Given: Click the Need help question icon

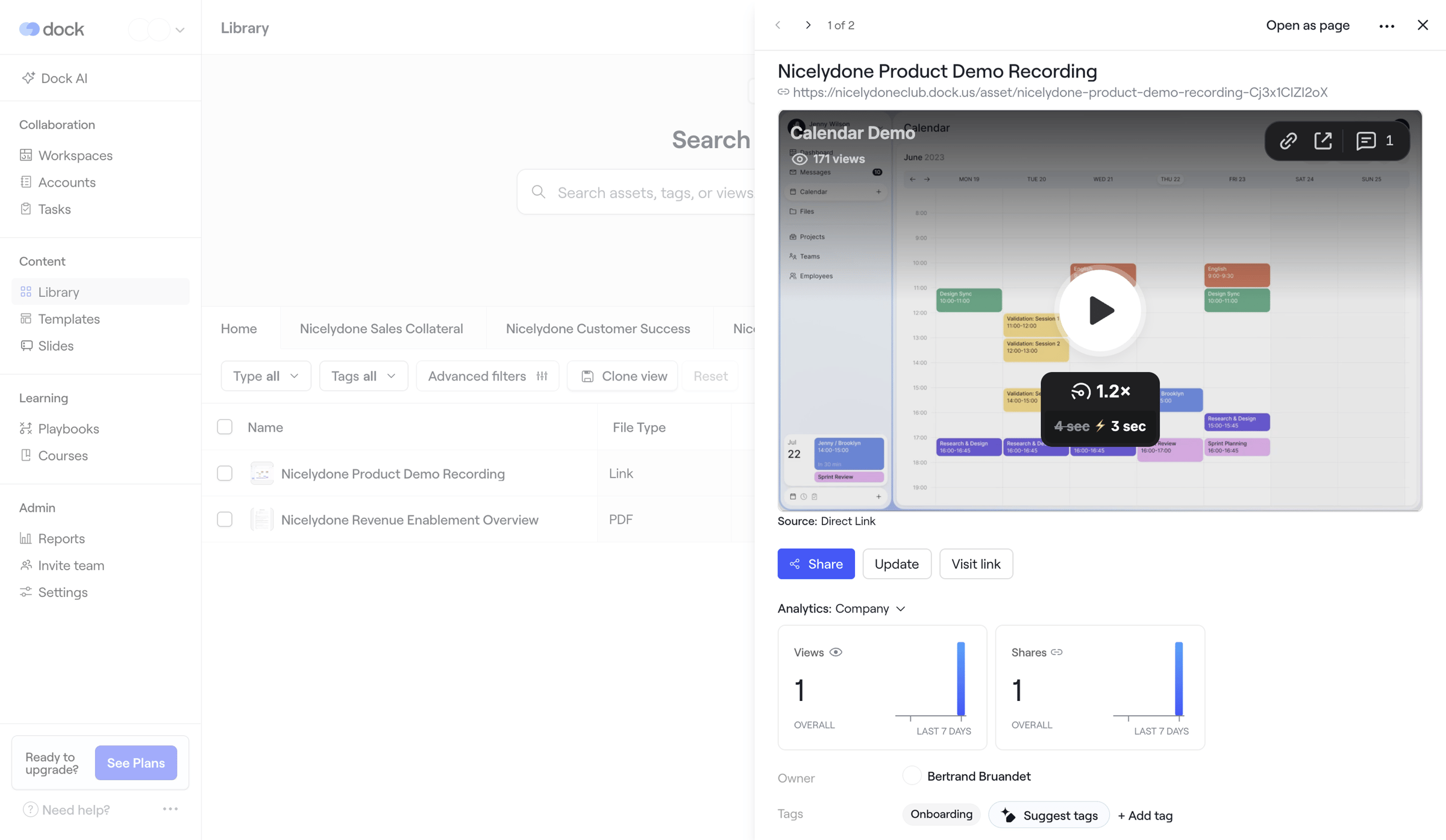Looking at the screenshot, I should (x=30, y=810).
